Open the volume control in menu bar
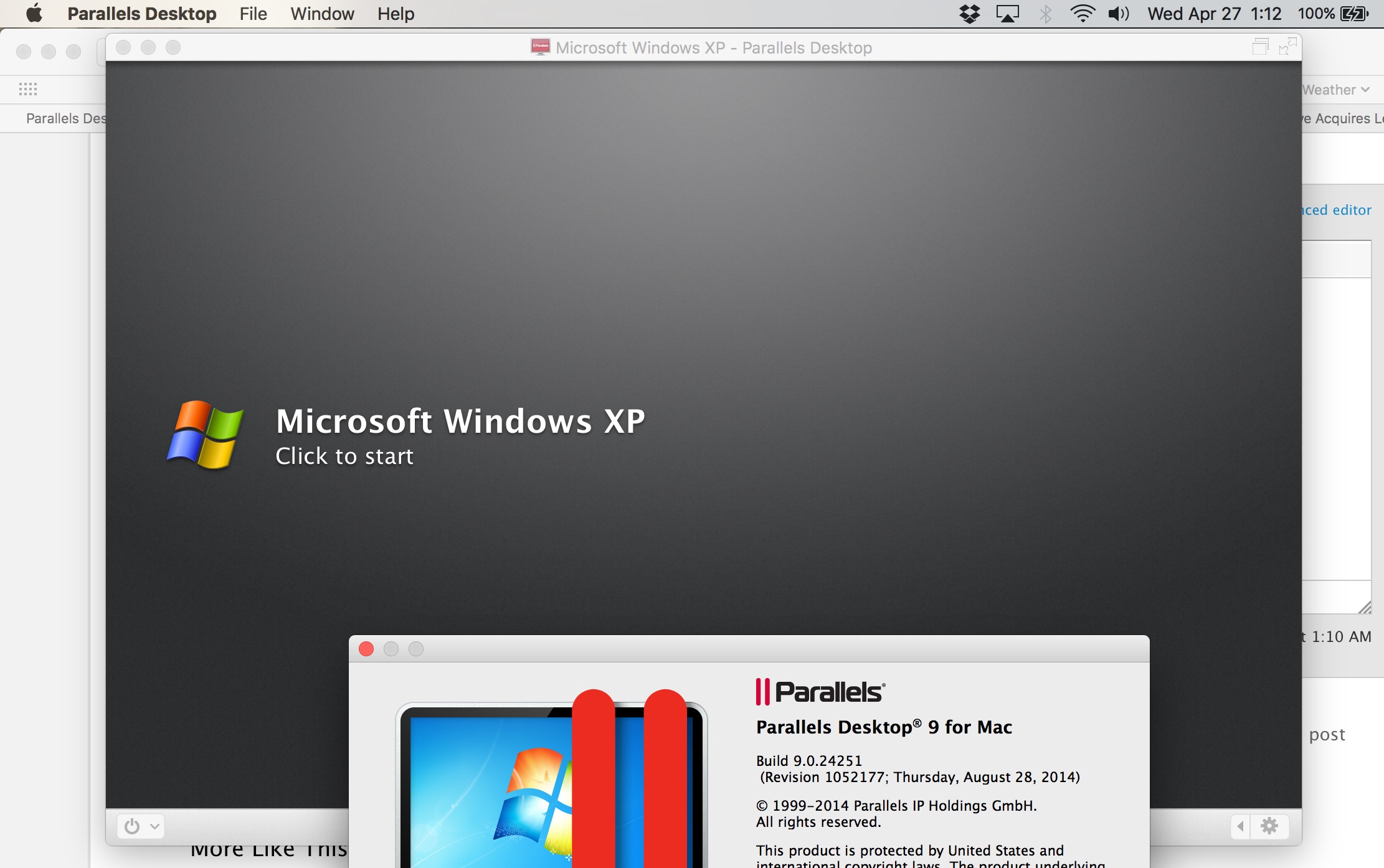This screenshot has height=868, width=1384. click(1119, 14)
